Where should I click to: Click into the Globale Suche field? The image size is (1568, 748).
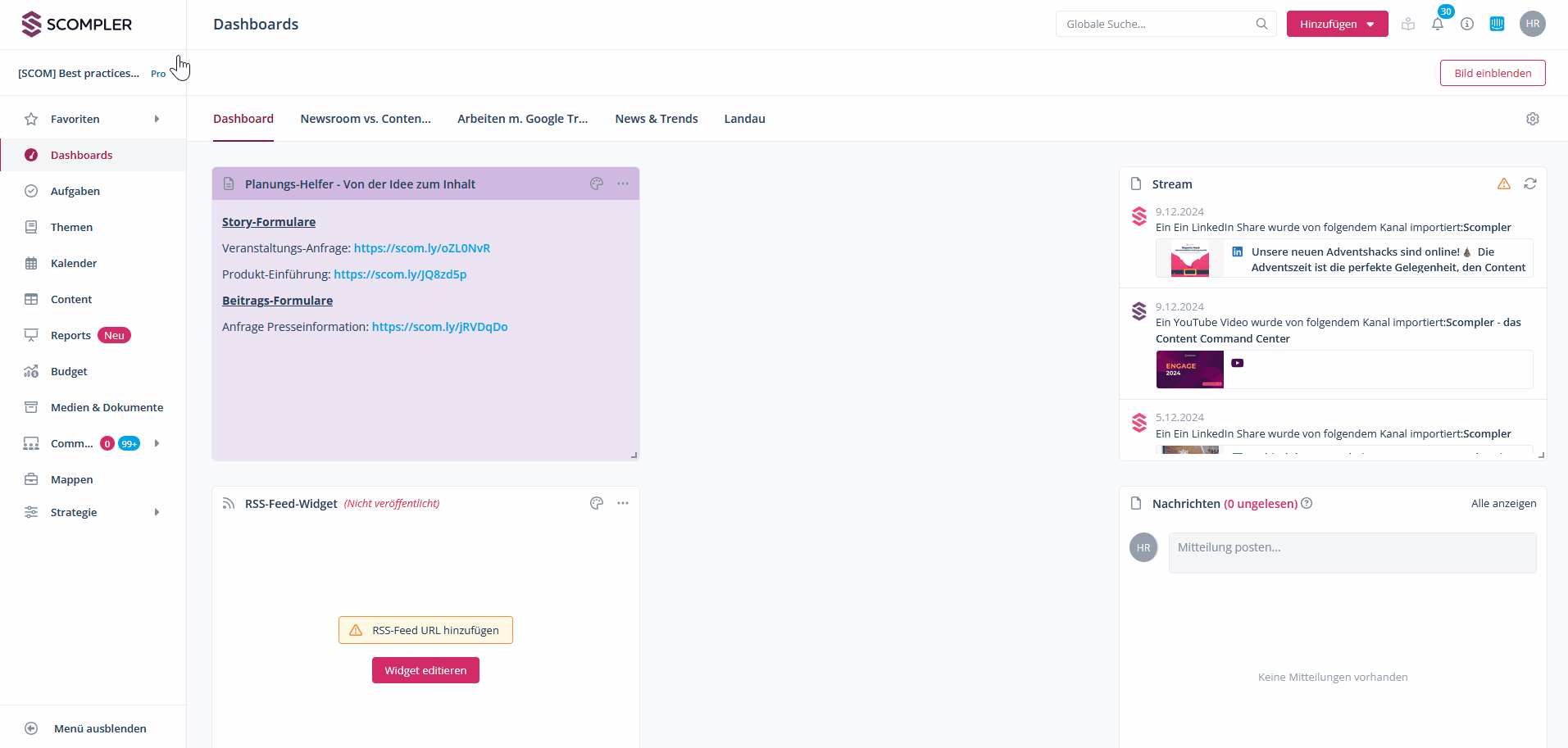coord(1156,24)
